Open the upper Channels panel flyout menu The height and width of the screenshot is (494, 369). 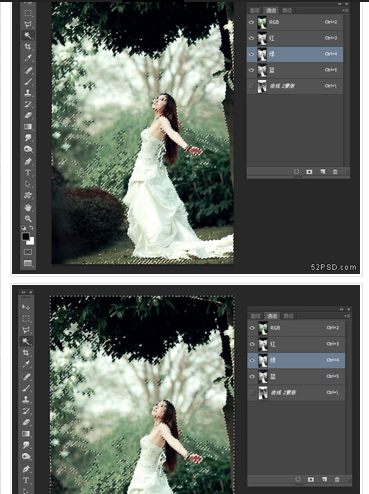(x=346, y=11)
